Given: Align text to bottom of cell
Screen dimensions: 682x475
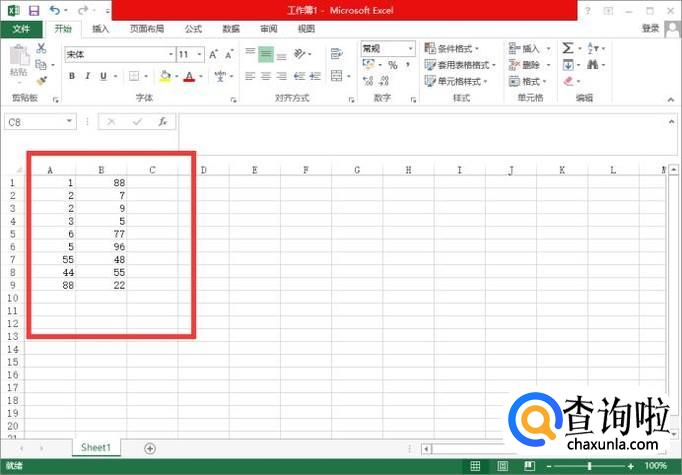Looking at the screenshot, I should click(282, 55).
